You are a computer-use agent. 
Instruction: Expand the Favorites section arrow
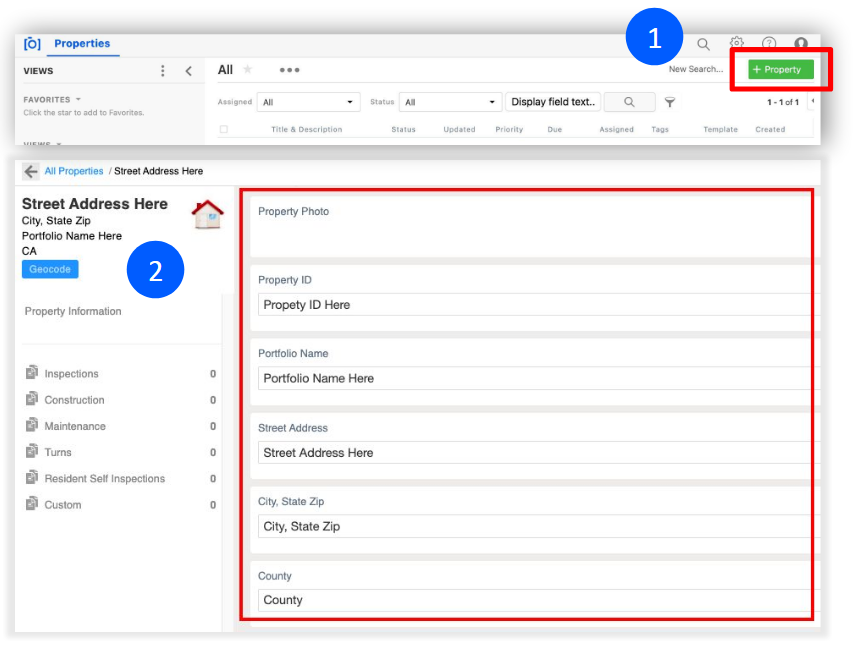coord(78,100)
